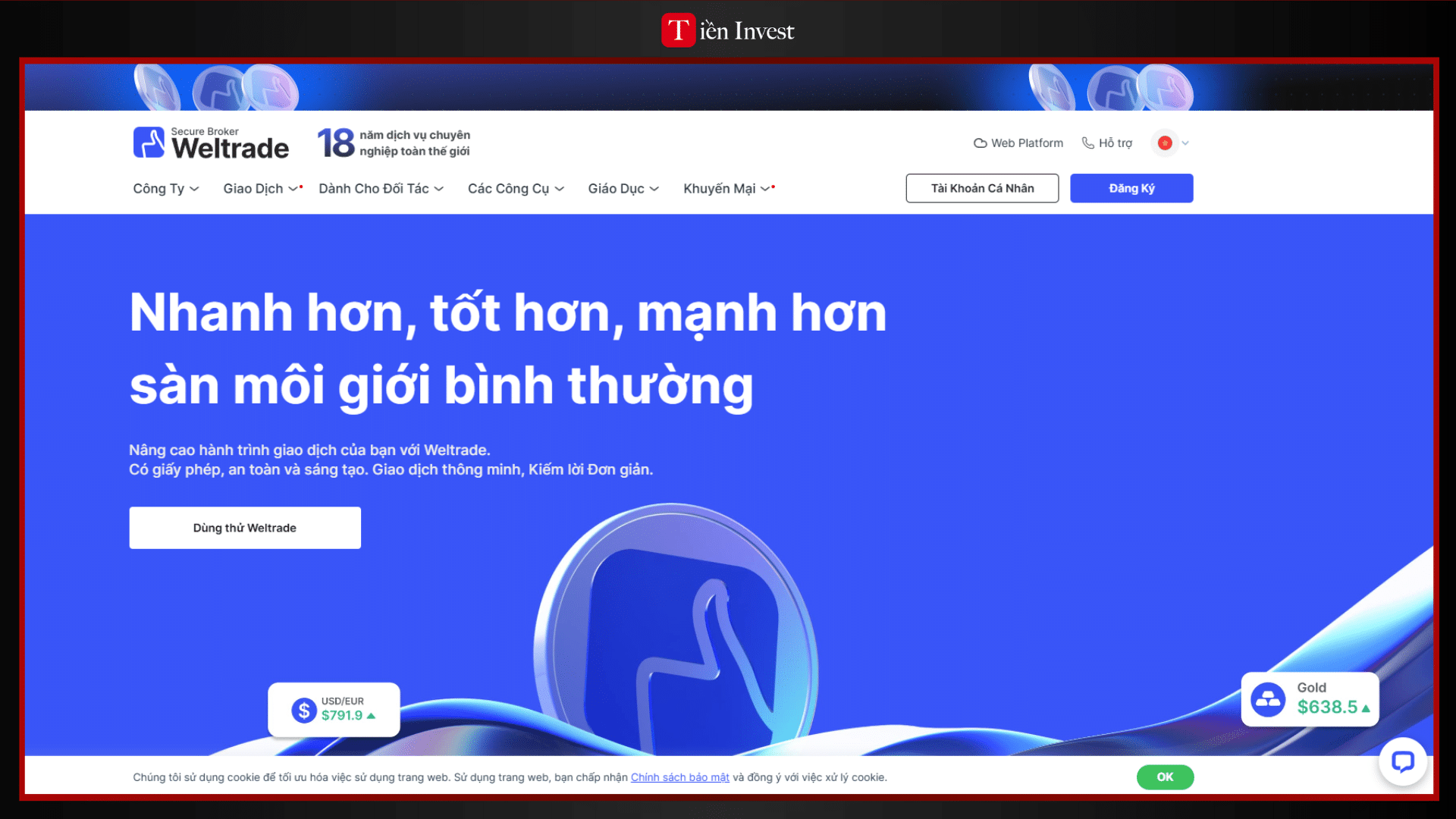Click the Hỗ trợ phone icon
This screenshot has height=819, width=1456.
[x=1087, y=143]
